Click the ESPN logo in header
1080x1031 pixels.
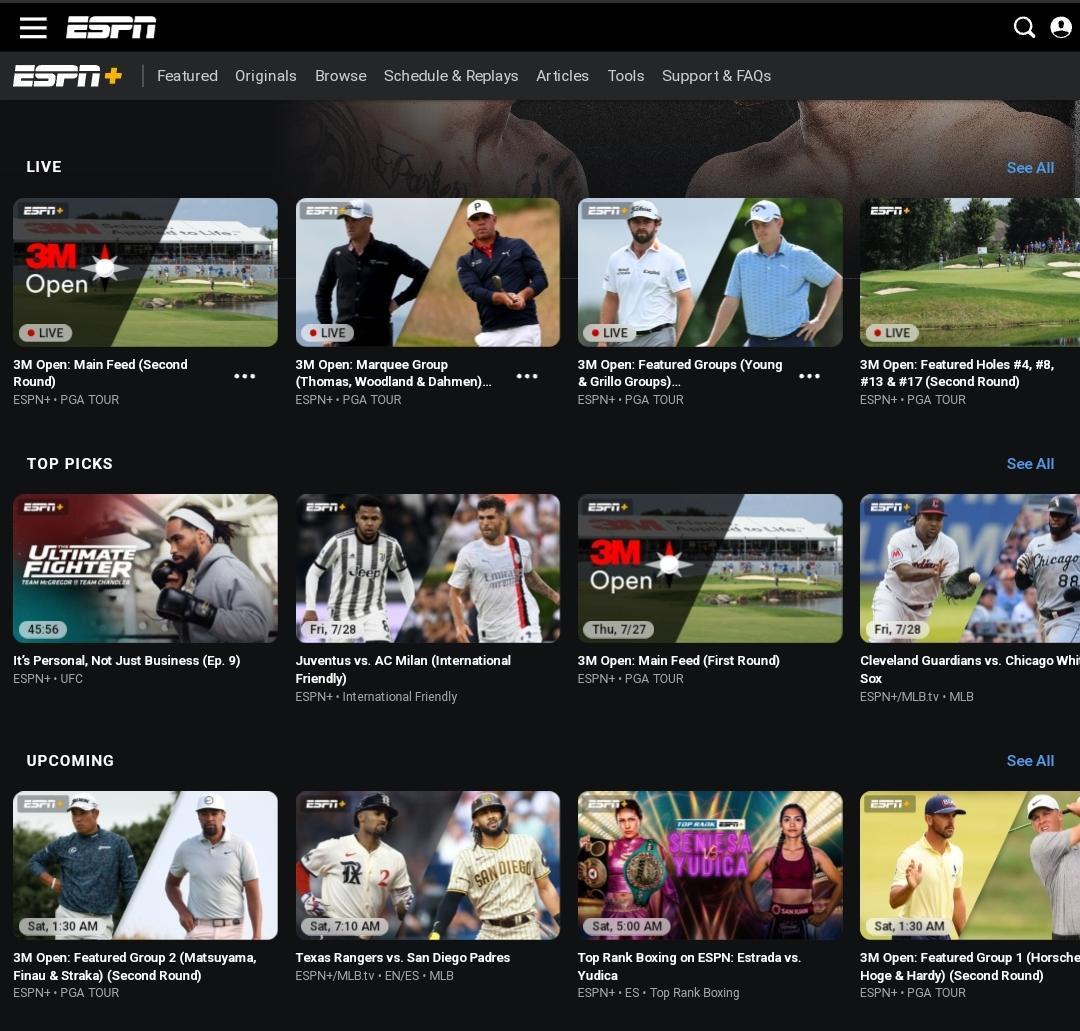pos(111,28)
